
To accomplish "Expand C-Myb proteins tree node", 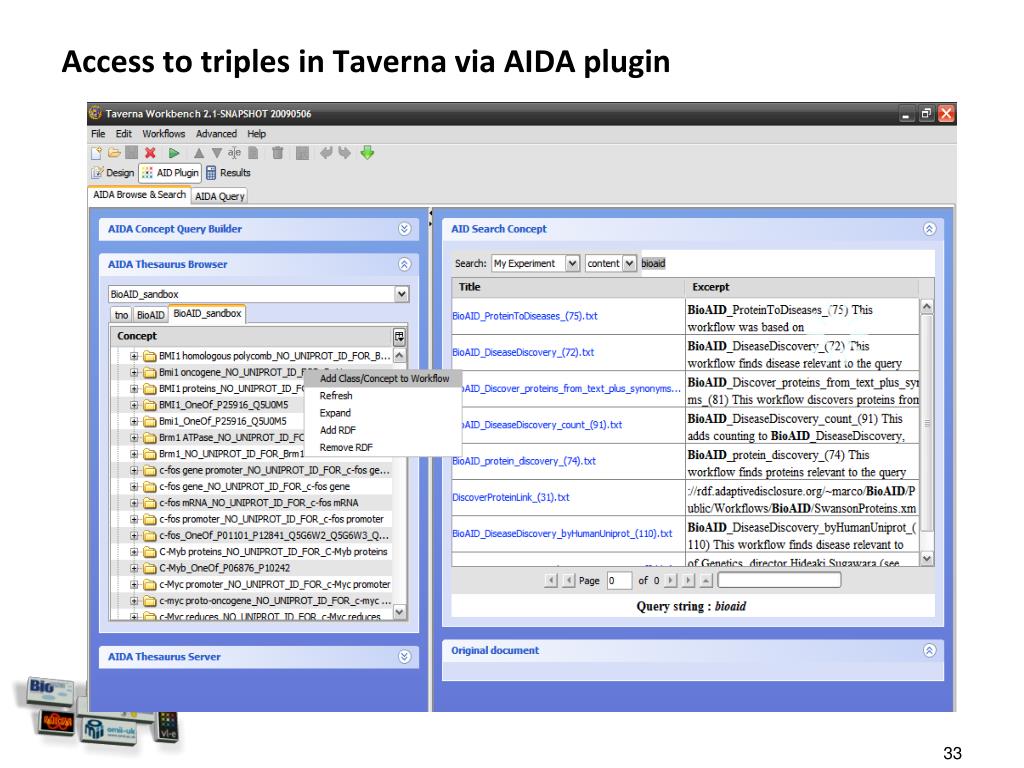I will coord(134,552).
